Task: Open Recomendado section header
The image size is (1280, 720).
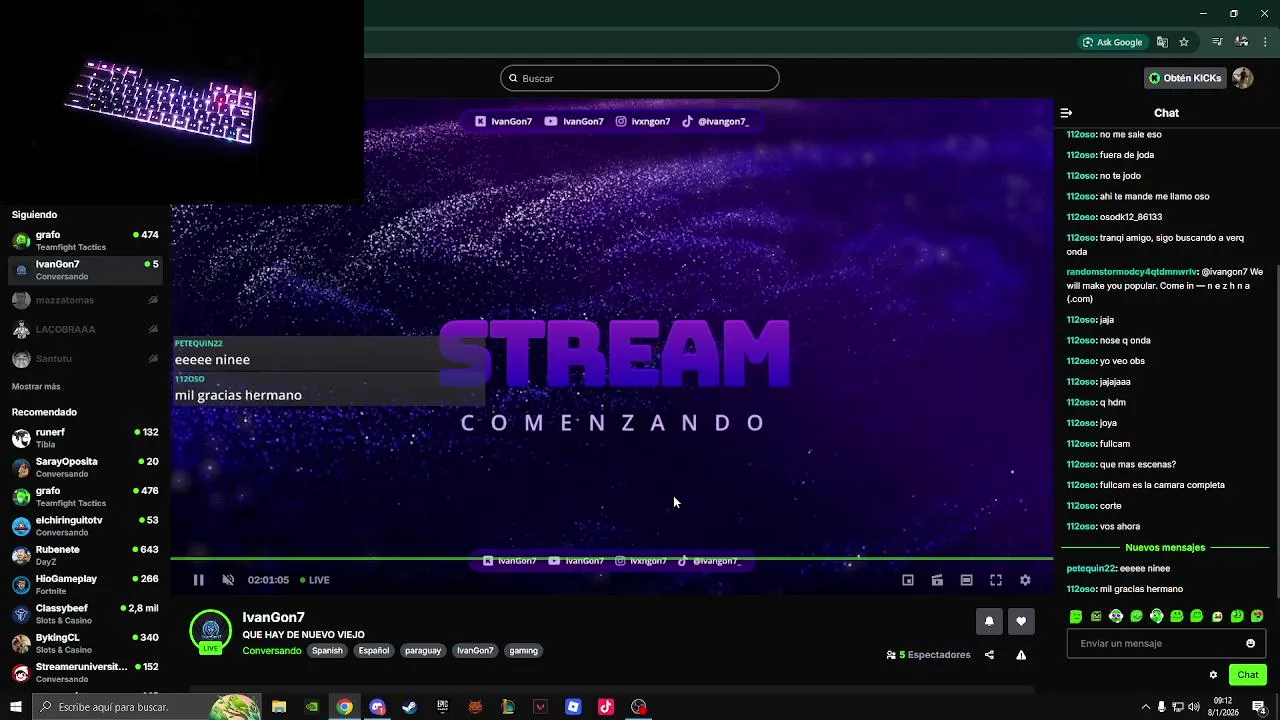Action: (x=44, y=412)
